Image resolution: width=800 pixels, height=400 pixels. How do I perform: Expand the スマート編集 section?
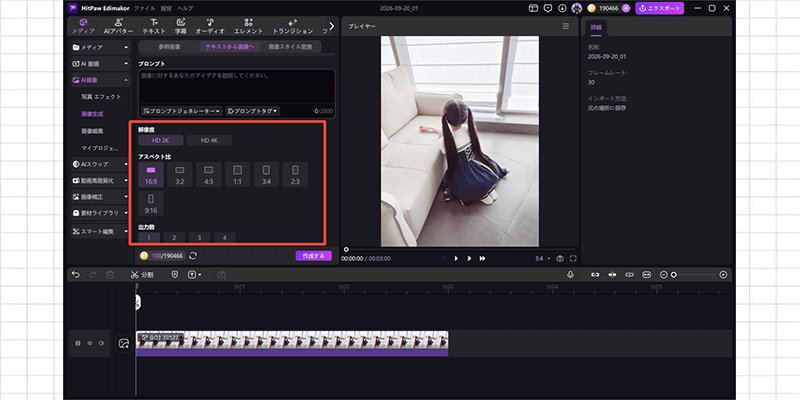[101, 231]
